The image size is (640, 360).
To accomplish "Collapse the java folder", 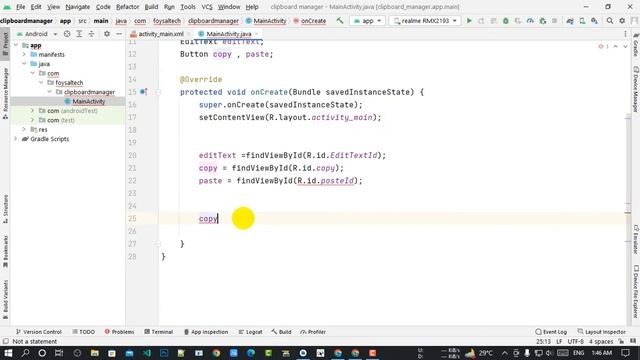I will point(24,64).
